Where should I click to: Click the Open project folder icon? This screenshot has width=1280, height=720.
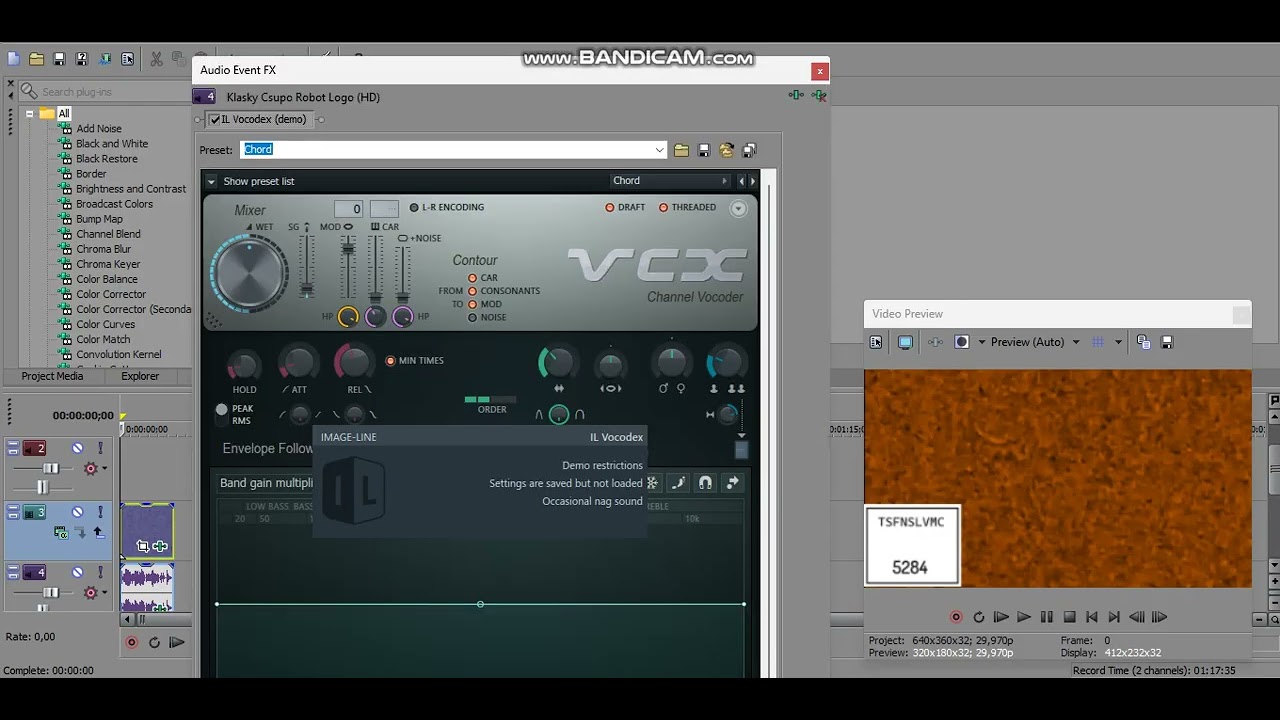[37, 60]
